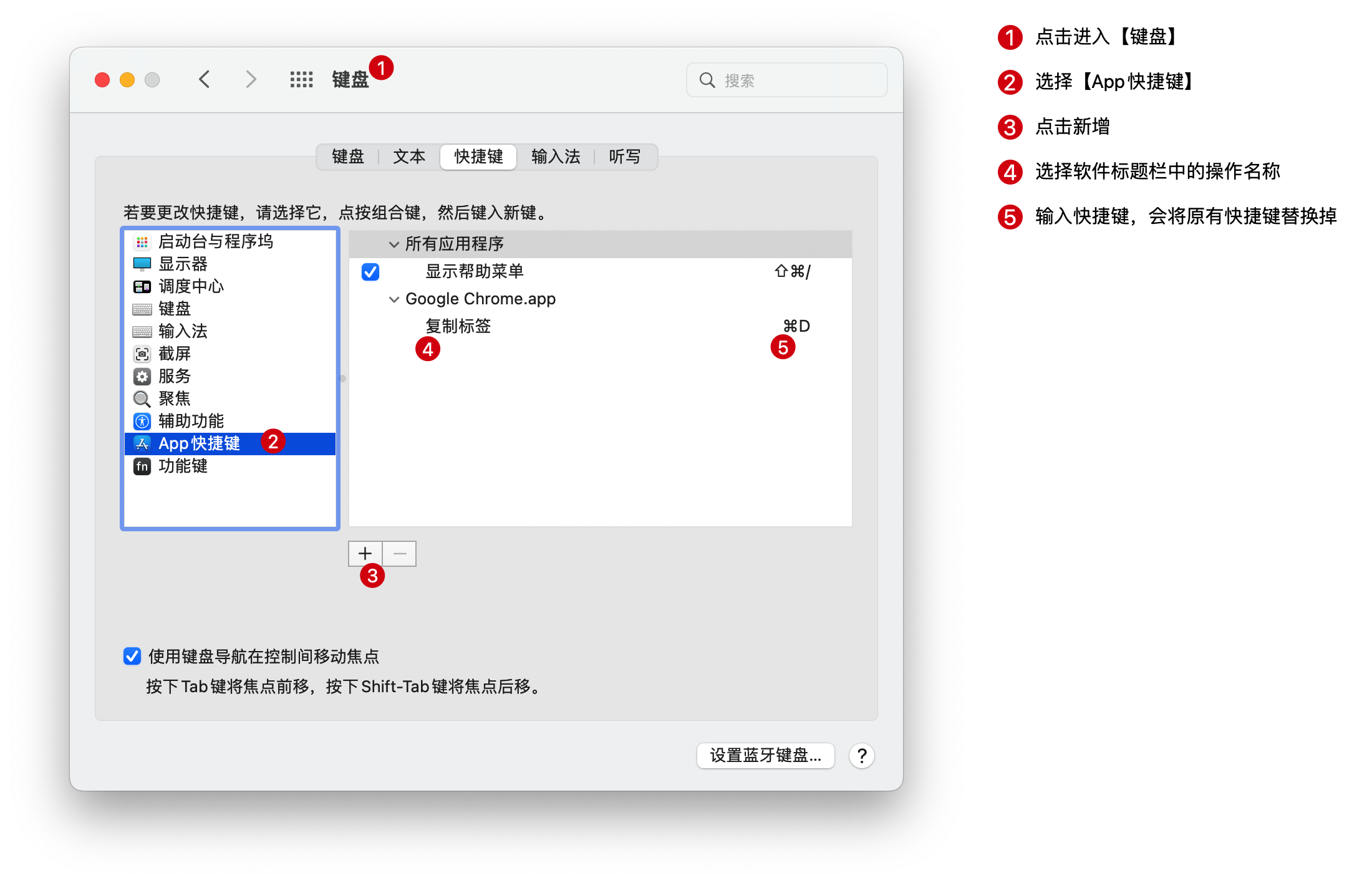Open the 听写 tab
The height and width of the screenshot is (883, 1372).
coord(624,157)
